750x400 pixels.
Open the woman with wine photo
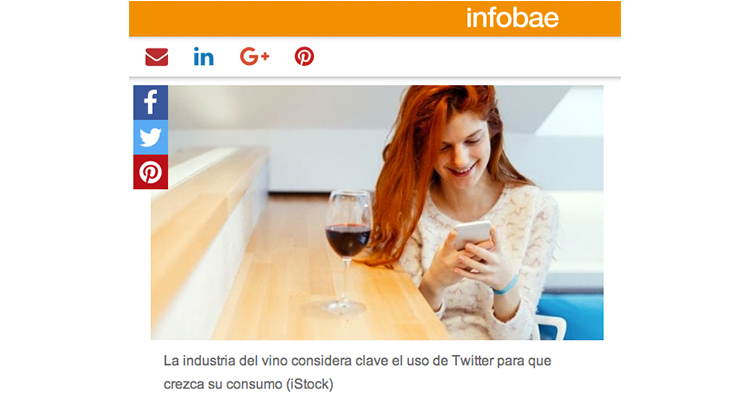(x=377, y=212)
